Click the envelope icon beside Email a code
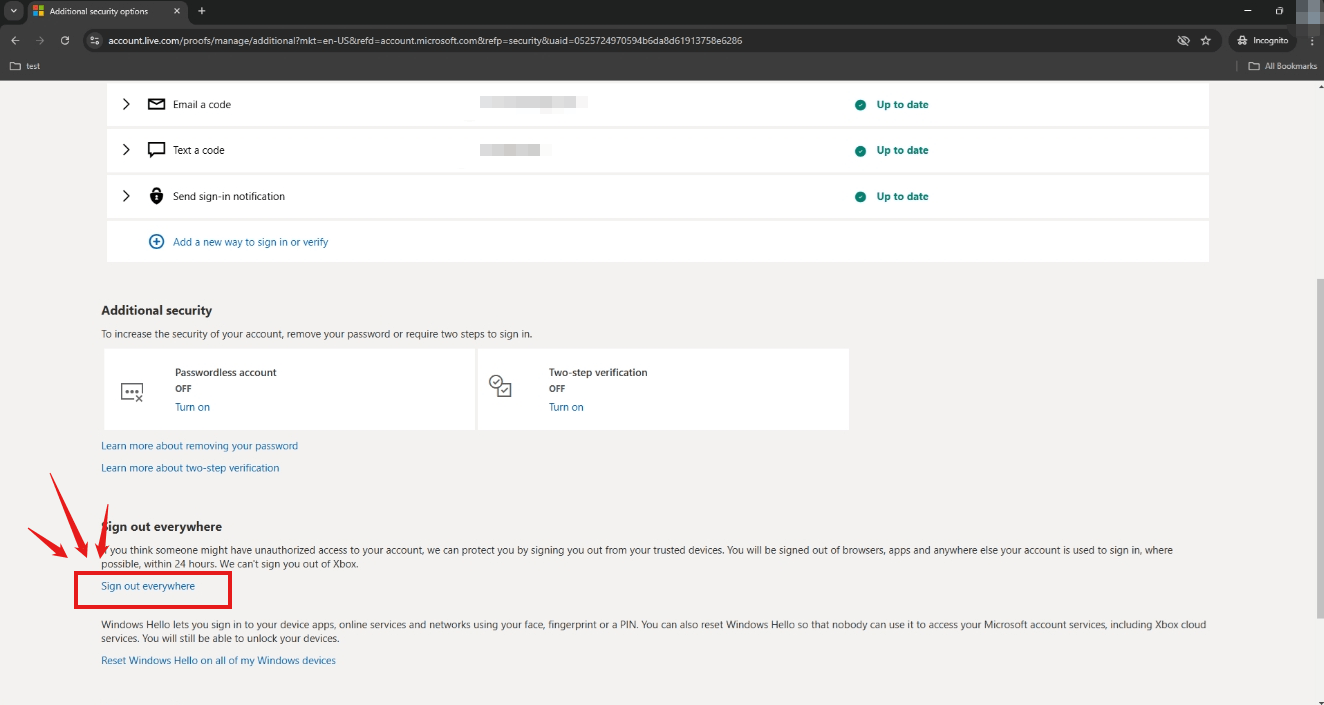This screenshot has height=705, width=1324. click(x=156, y=104)
